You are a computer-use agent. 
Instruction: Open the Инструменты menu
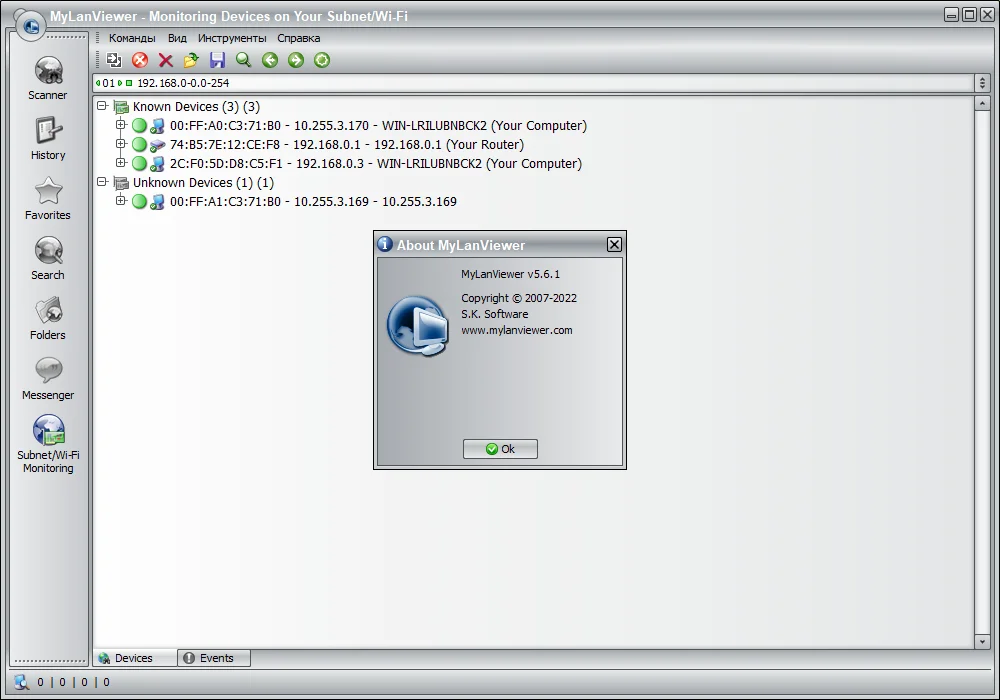pyautogui.click(x=232, y=38)
